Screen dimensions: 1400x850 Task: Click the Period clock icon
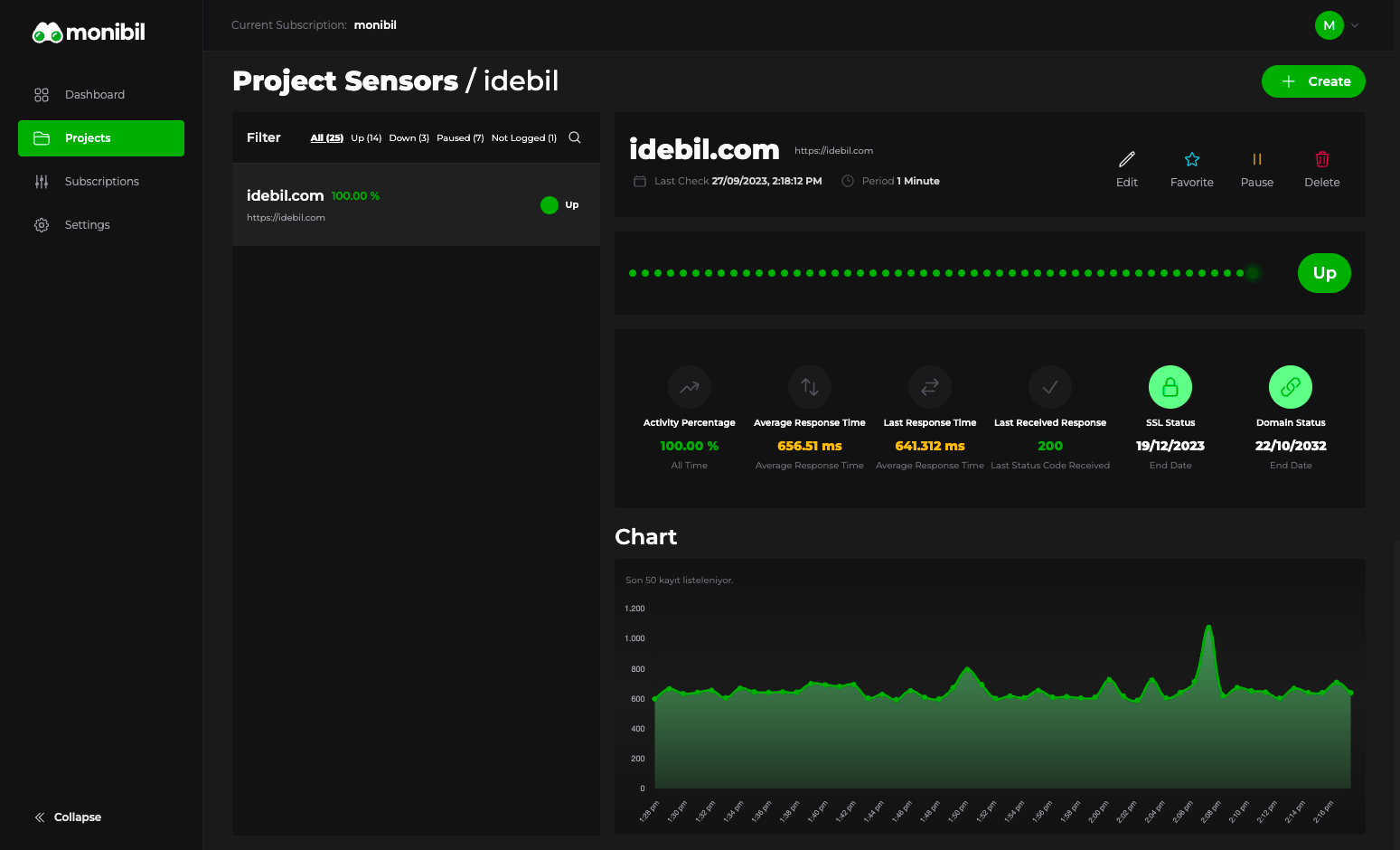pos(848,181)
